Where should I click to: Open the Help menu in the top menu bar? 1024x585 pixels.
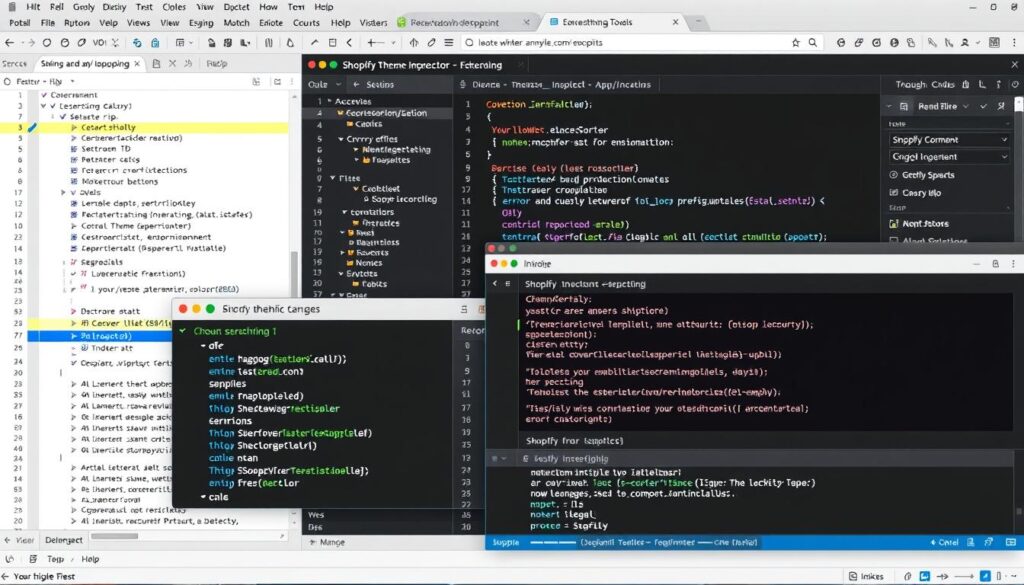tap(324, 7)
